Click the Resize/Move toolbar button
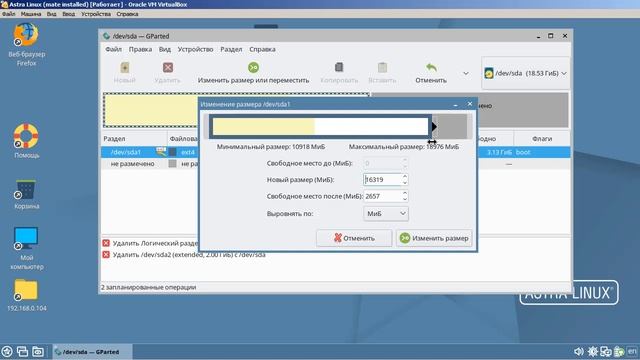The height and width of the screenshot is (360, 640). (253, 73)
